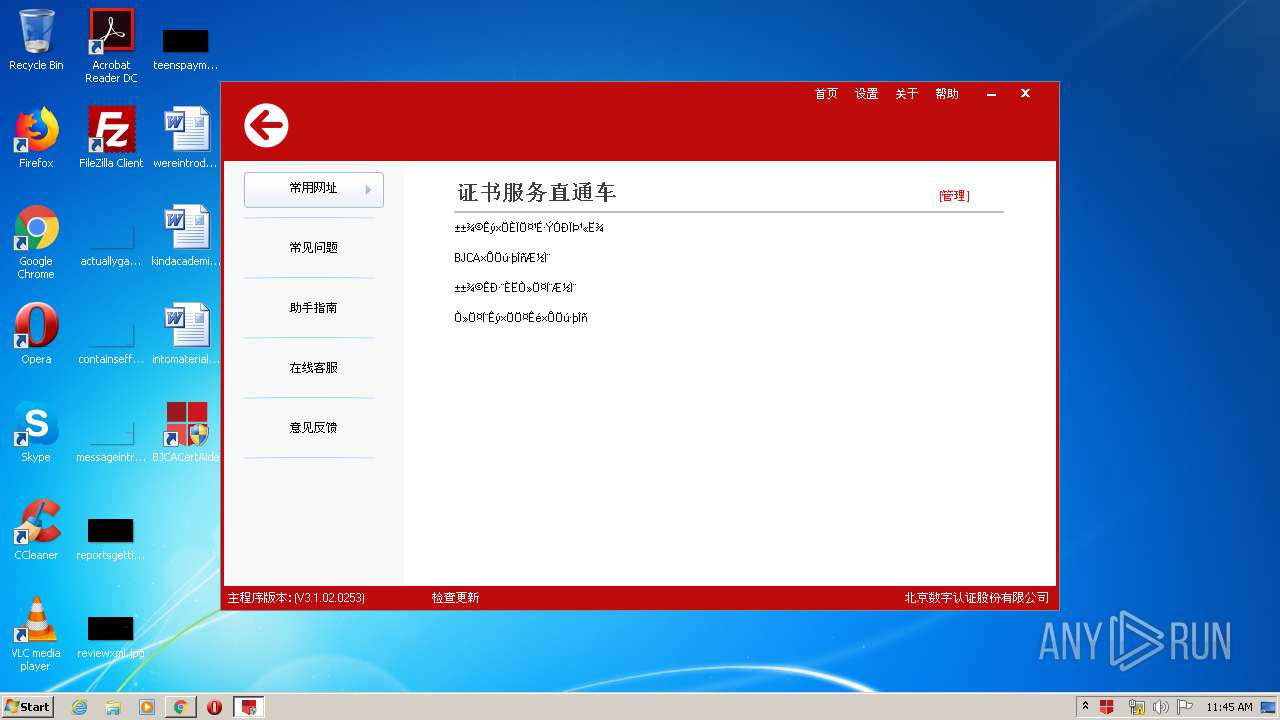This screenshot has height=720, width=1280.
Task: Open the intomaterial Word document icon
Action: pos(186,334)
